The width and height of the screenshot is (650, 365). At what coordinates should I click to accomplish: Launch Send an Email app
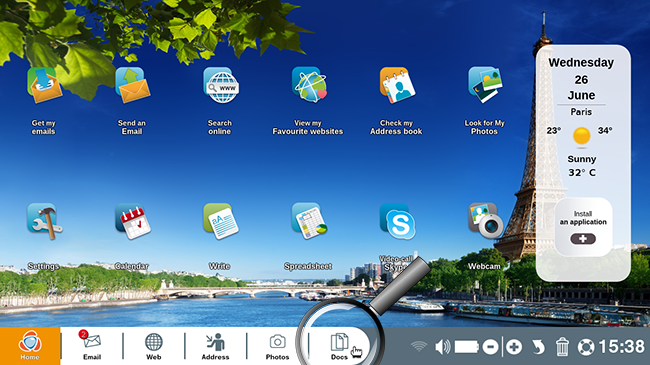tap(132, 85)
